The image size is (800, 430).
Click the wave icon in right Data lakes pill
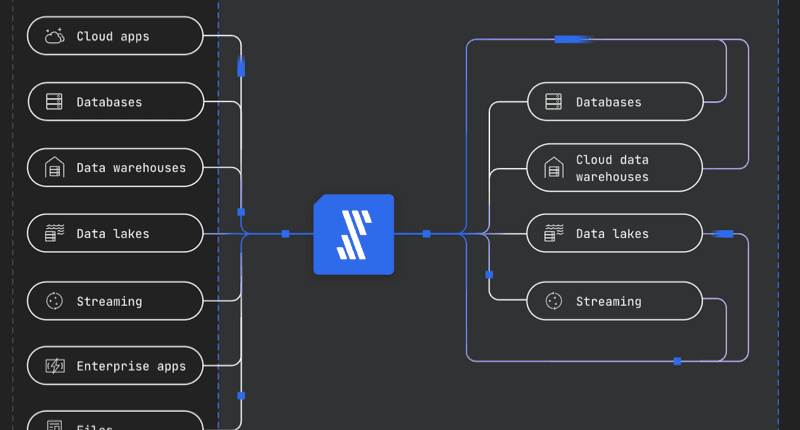[553, 234]
